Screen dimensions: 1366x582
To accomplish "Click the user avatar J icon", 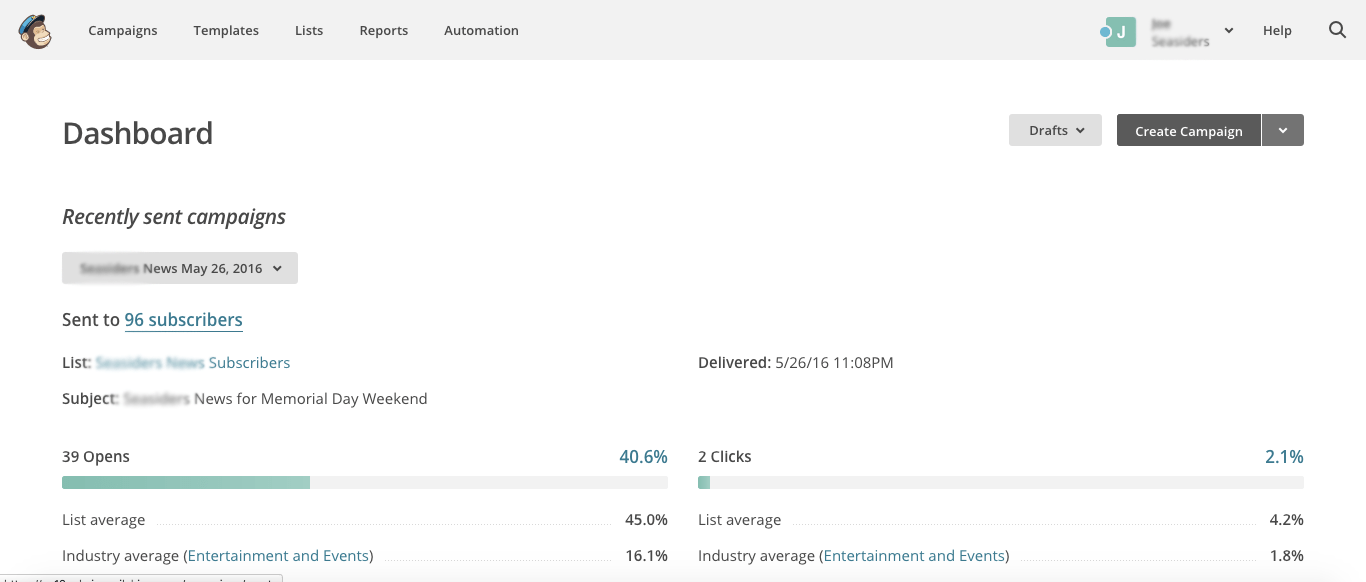I will tap(1121, 32).
